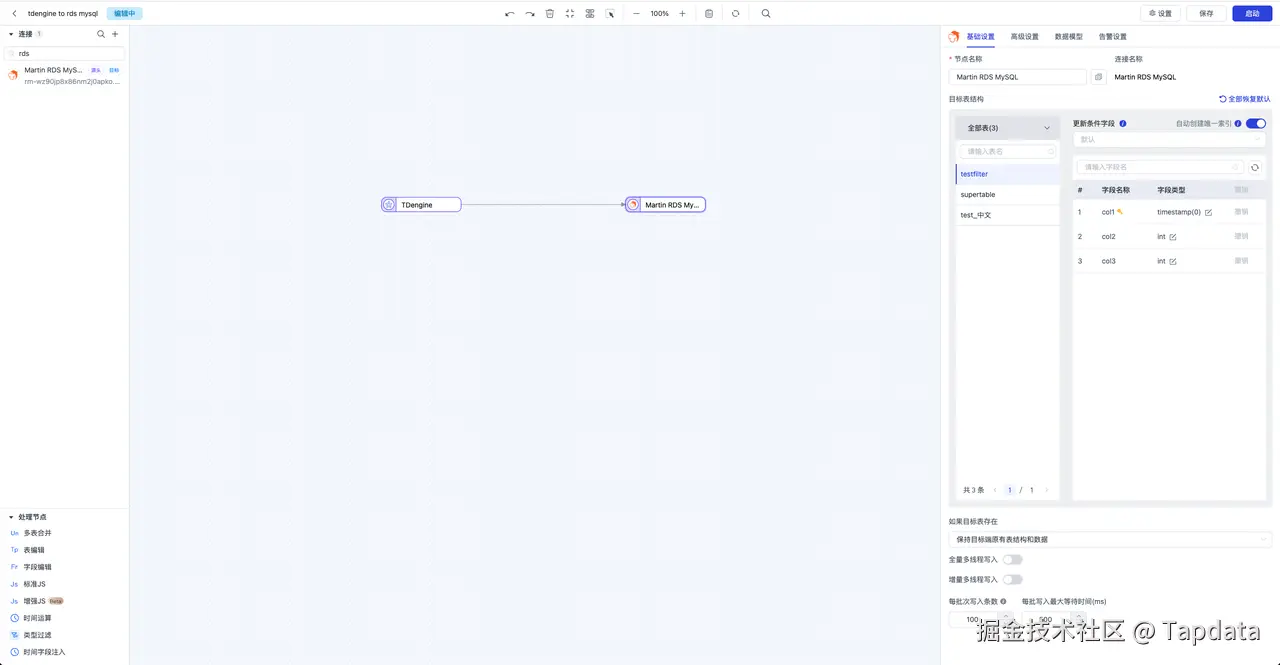The width and height of the screenshot is (1280, 665).
Task: Zoom out with the minus icon
Action: [636, 14]
